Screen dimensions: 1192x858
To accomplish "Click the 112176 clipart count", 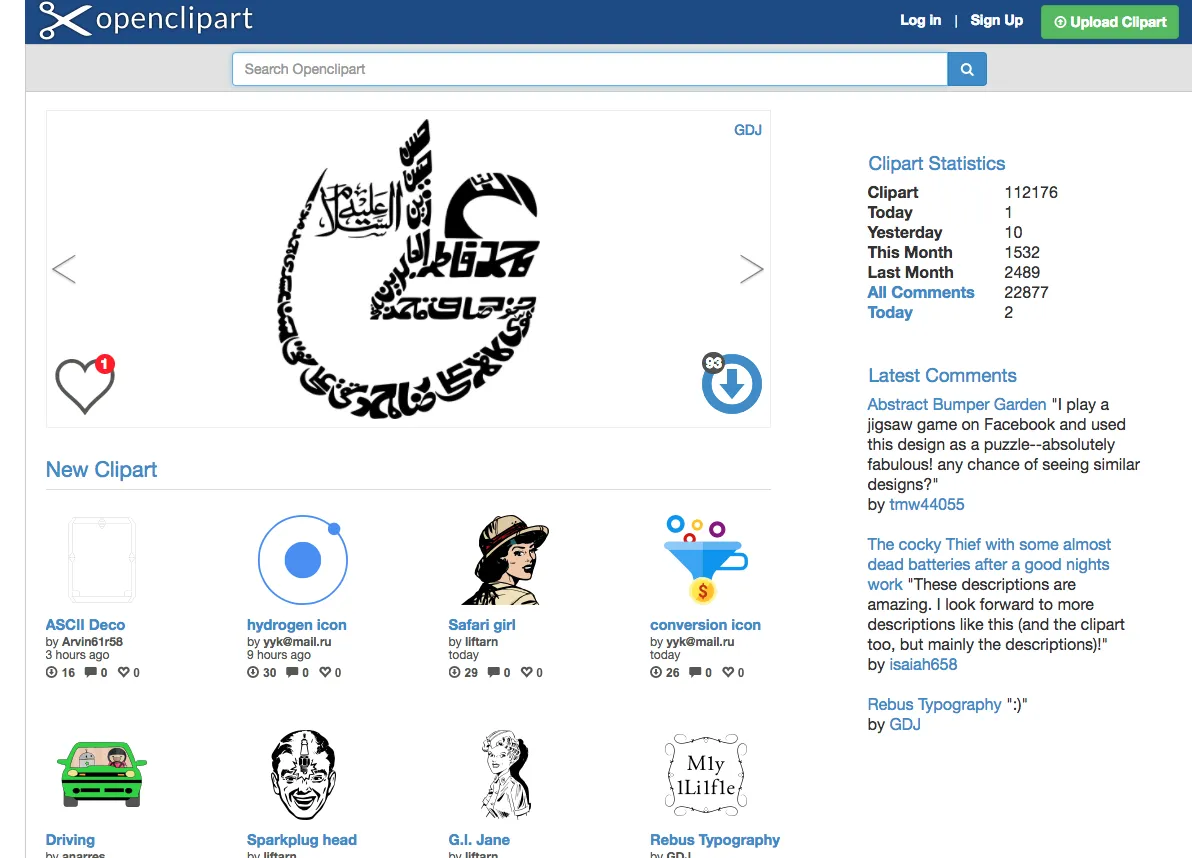I will point(1031,192).
